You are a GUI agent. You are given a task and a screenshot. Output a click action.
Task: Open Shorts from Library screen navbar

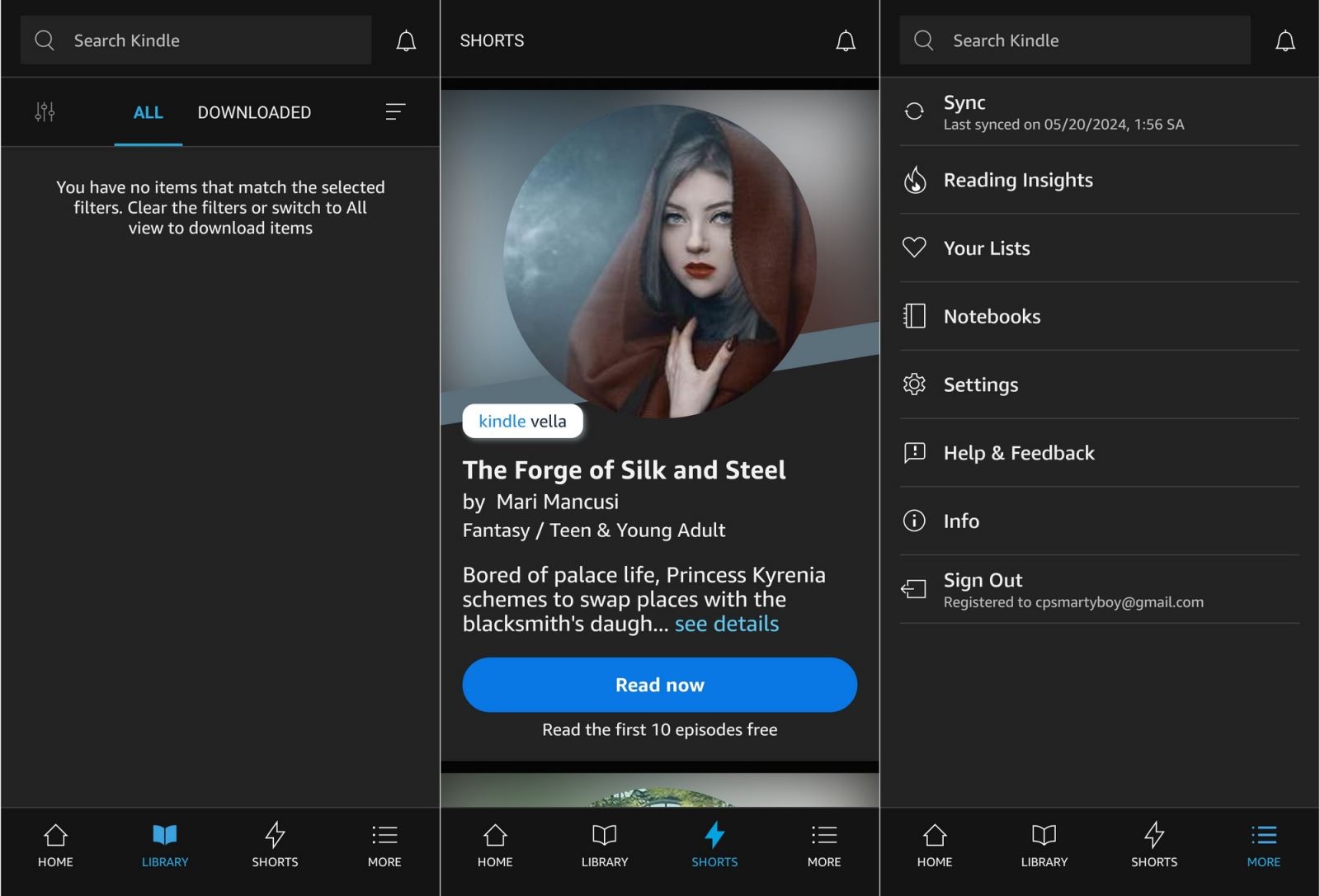[x=275, y=846]
